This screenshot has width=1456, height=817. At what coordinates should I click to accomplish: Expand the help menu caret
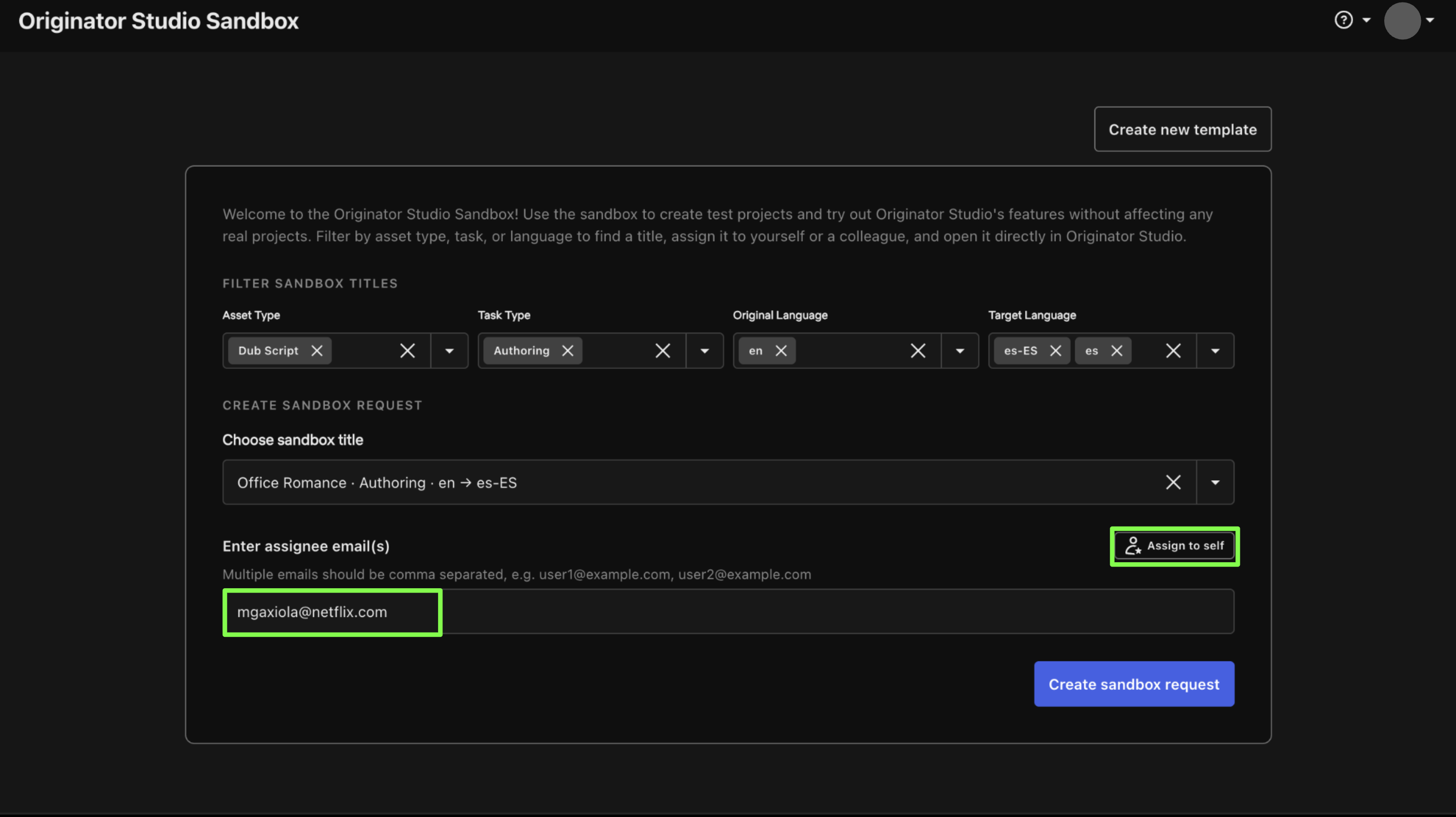1367,20
